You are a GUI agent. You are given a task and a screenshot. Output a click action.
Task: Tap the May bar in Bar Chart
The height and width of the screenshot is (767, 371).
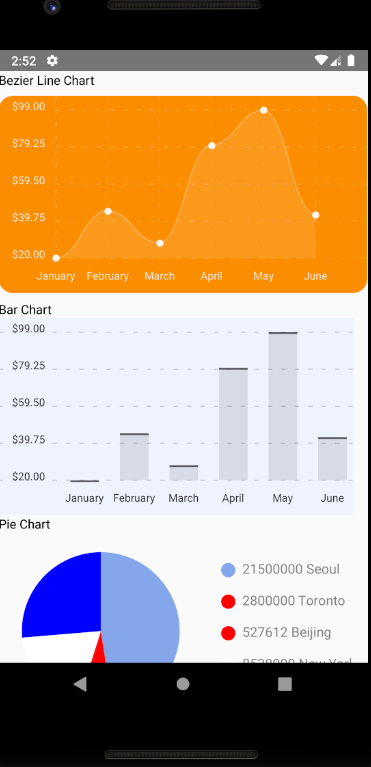point(282,406)
